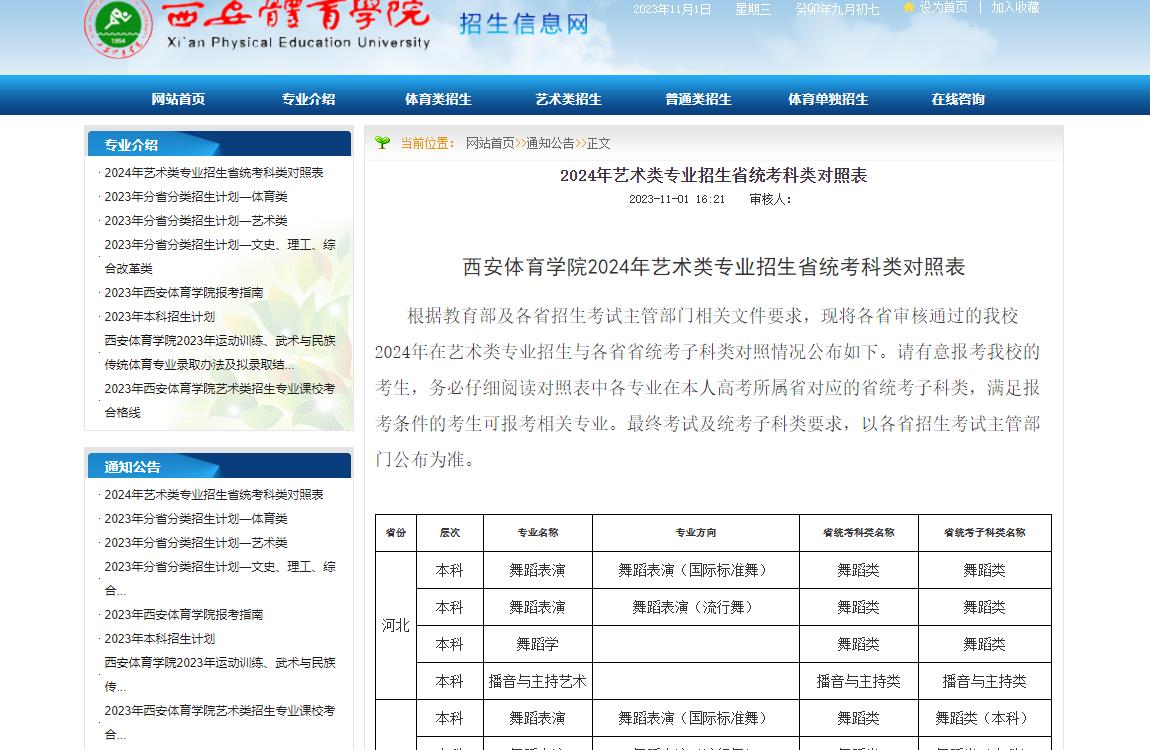The width and height of the screenshot is (1150, 750).
Task: Click the 加入收藏 link
Action: (1016, 7)
